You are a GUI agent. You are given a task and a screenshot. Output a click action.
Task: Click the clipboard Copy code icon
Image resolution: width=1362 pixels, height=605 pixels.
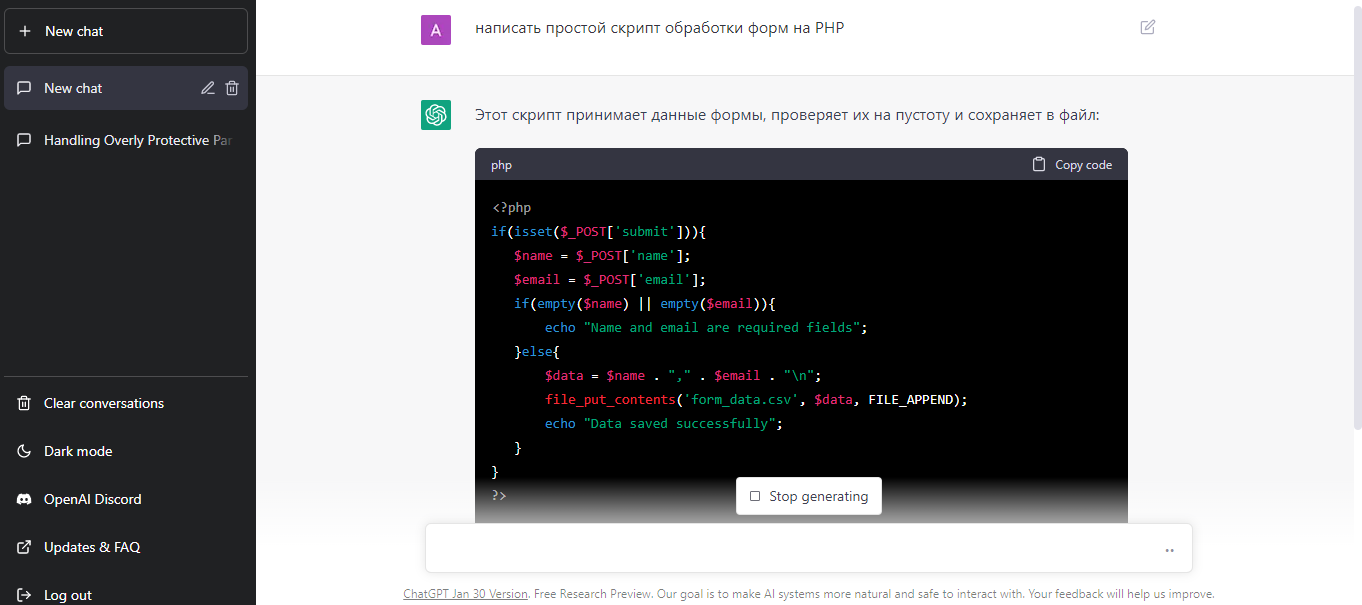1039,164
